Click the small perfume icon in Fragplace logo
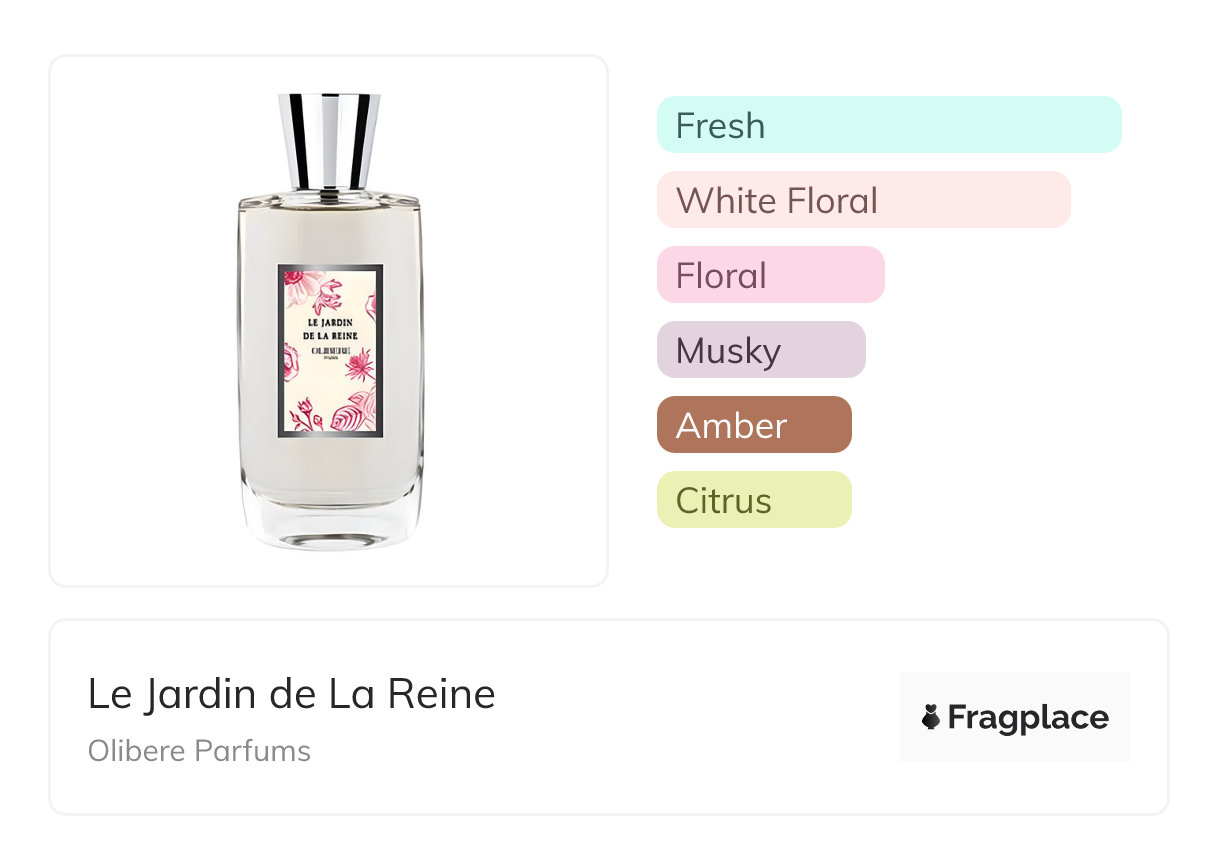Viewport: 1218px width, 864px height. (931, 717)
